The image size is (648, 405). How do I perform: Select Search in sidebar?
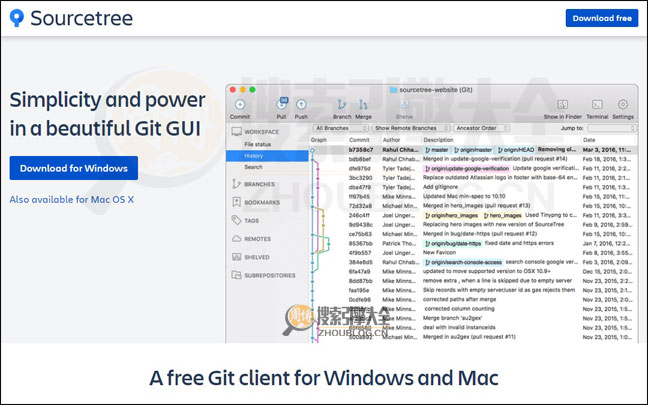253,167
